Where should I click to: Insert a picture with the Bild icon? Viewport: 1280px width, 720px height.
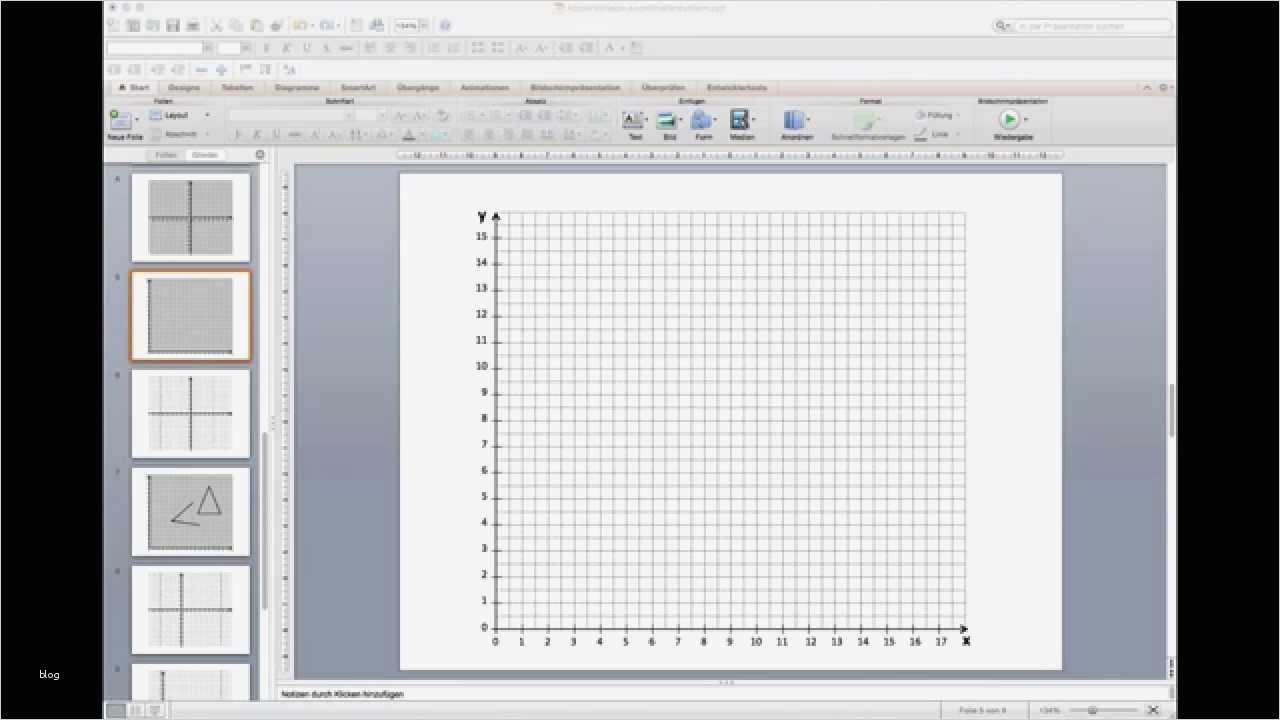point(668,120)
